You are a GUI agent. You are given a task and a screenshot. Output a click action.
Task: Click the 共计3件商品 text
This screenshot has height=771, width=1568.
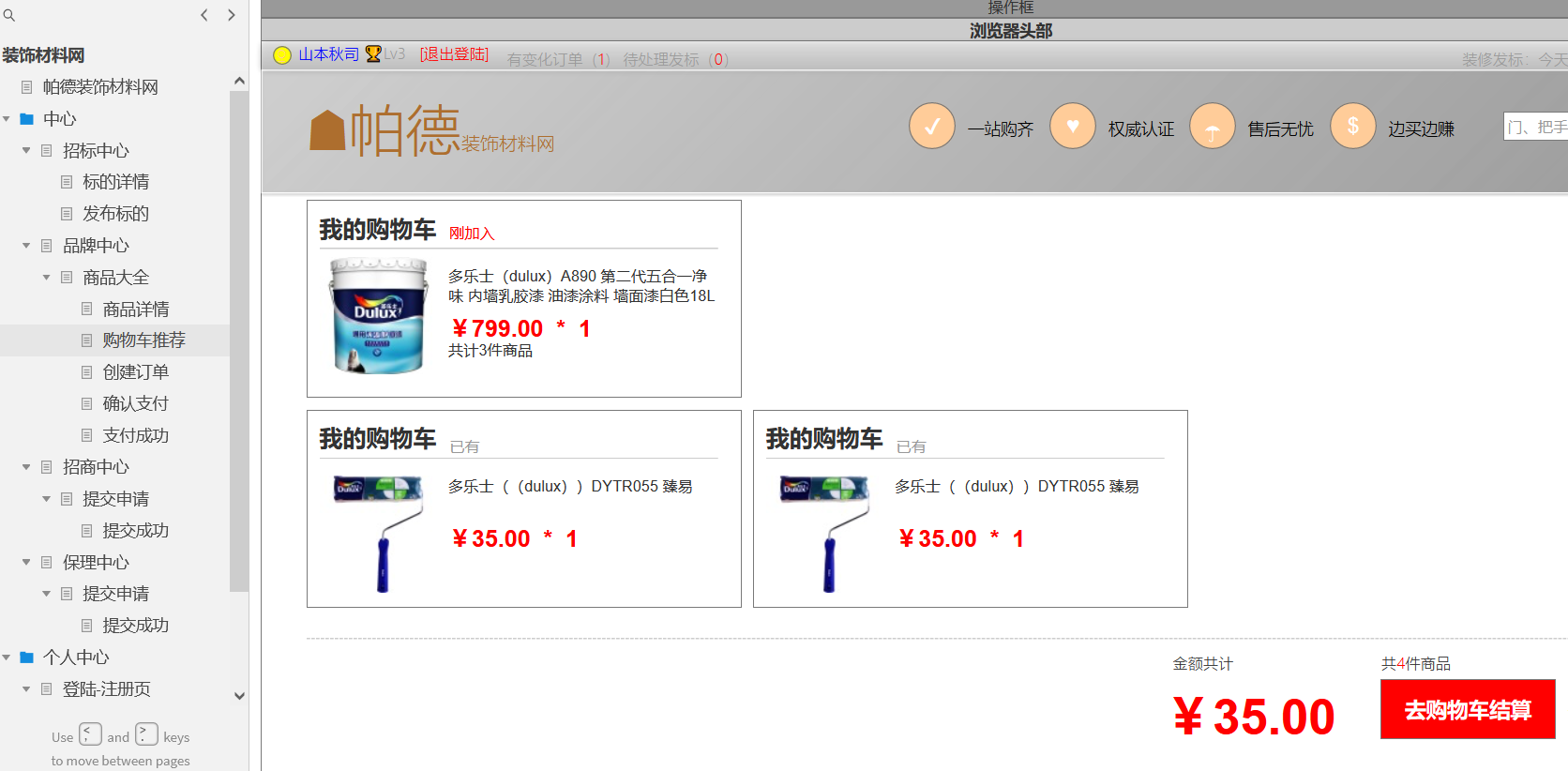click(x=490, y=351)
